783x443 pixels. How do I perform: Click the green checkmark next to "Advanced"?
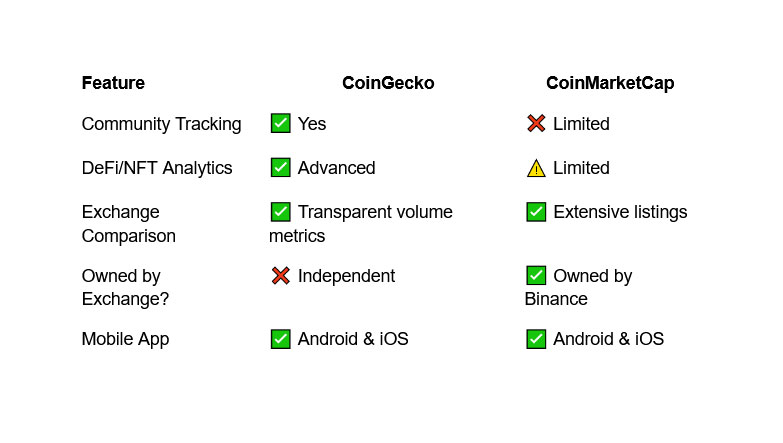[280, 168]
